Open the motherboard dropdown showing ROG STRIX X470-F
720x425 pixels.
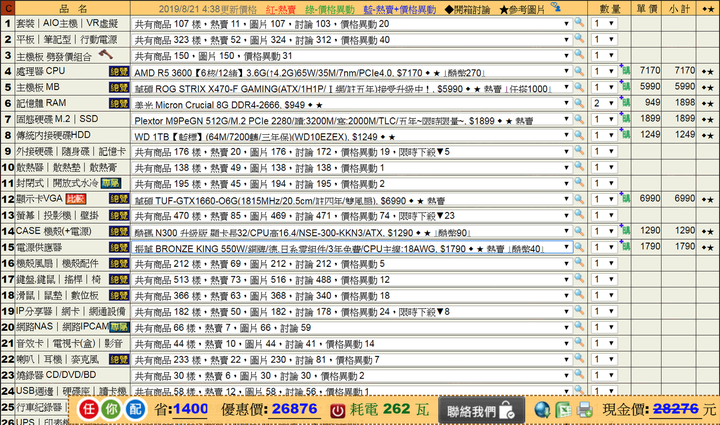[352, 88]
